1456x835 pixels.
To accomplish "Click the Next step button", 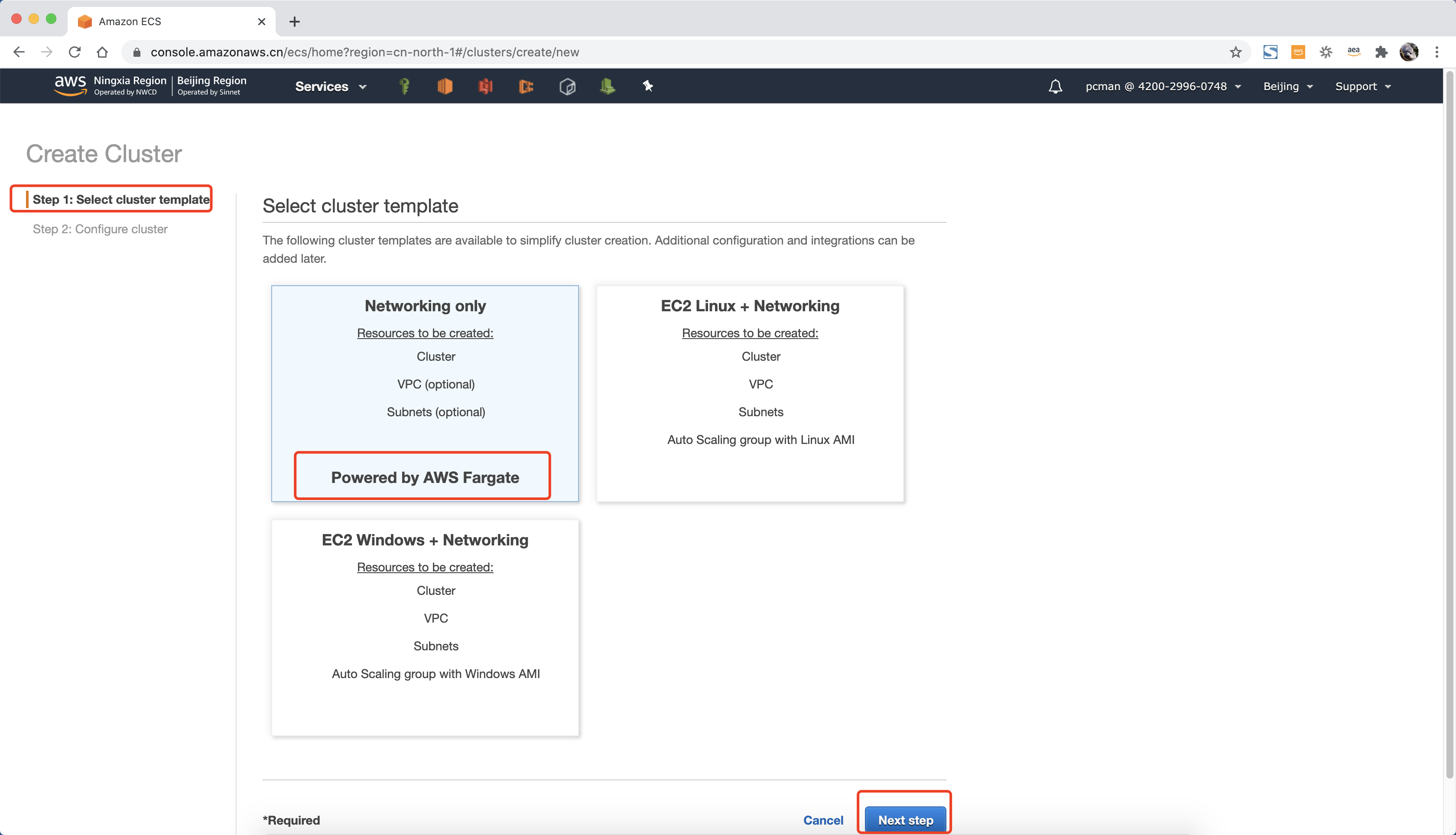I will pos(905,820).
